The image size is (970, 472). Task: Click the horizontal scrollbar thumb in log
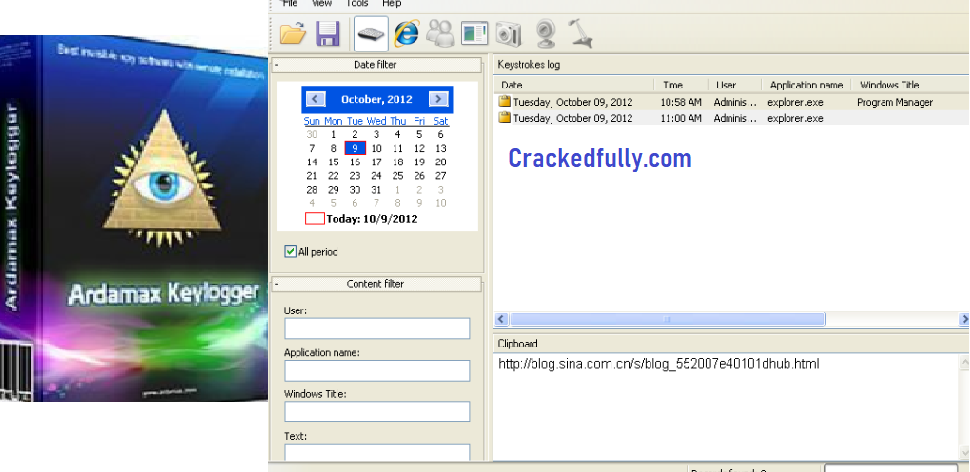click(x=667, y=319)
